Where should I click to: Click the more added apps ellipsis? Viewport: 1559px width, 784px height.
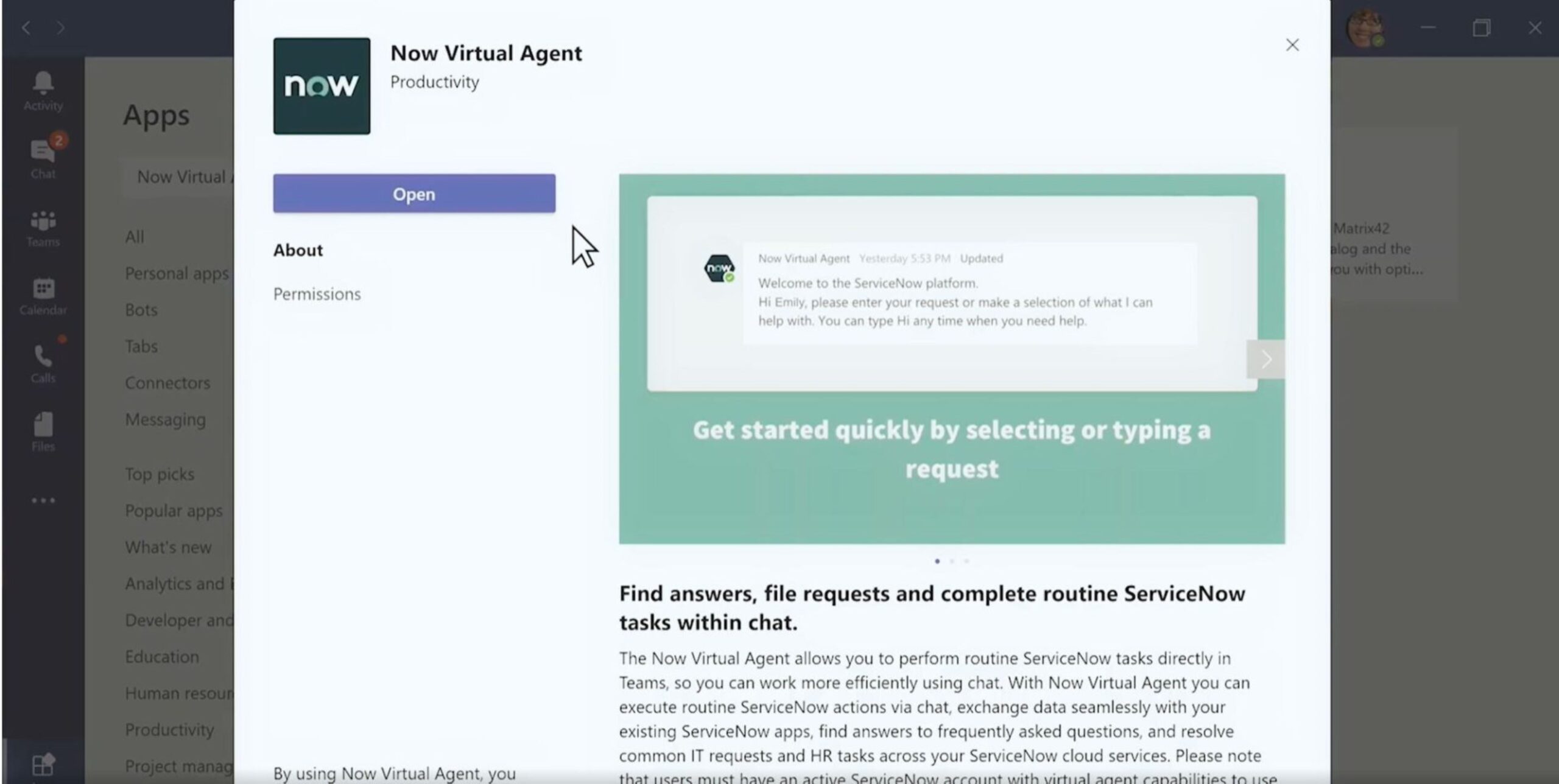tap(42, 500)
